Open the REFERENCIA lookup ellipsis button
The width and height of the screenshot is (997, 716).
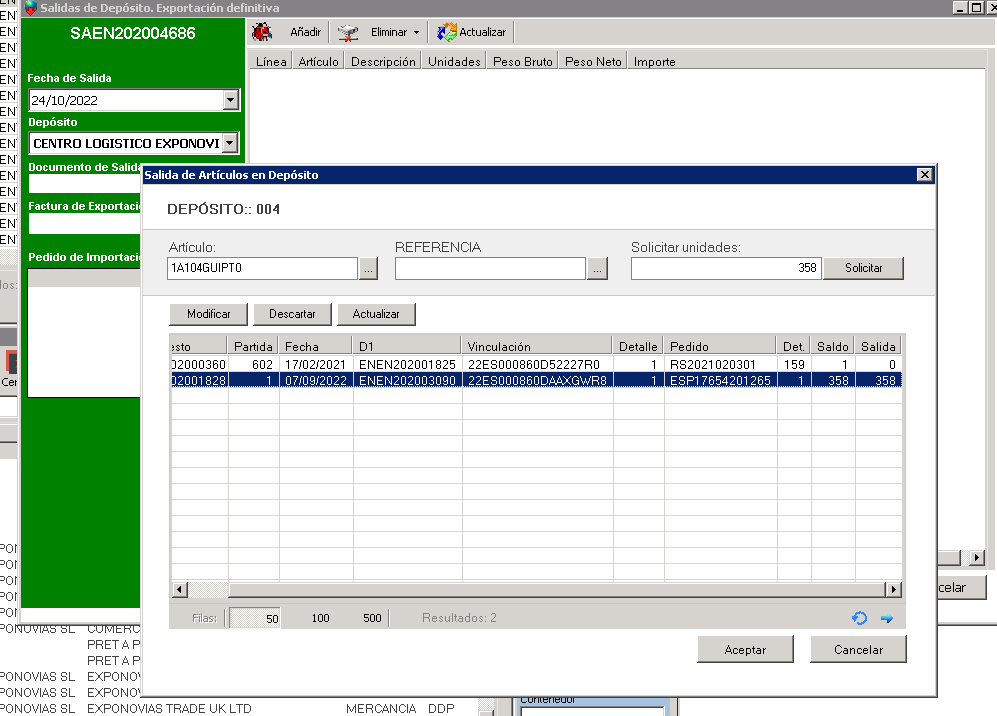pos(597,268)
